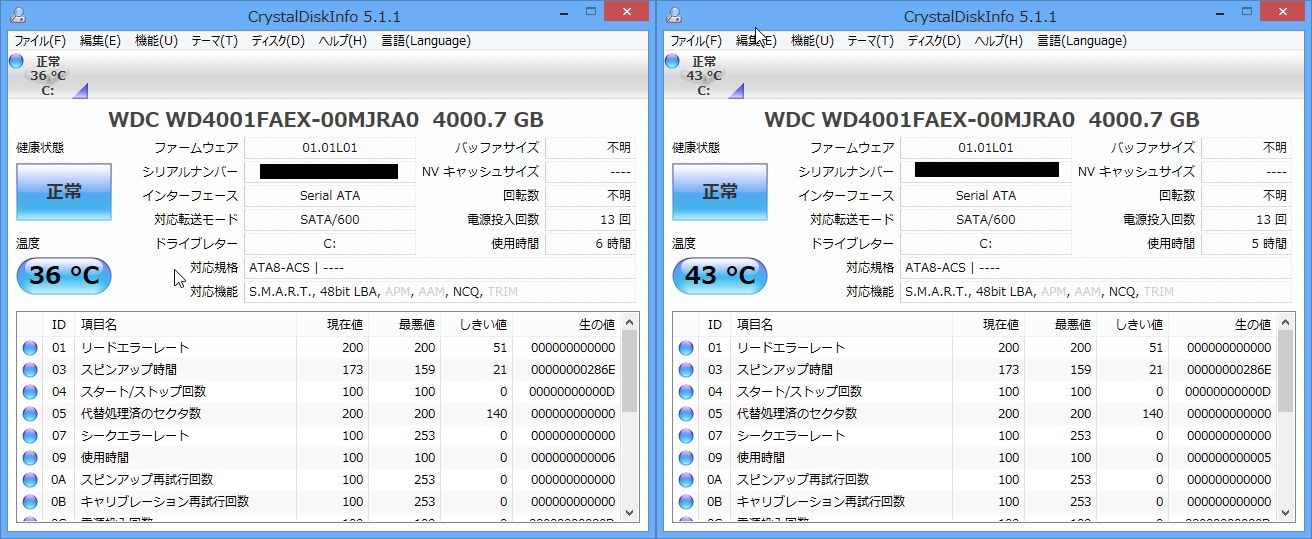Click raw value 000000000005 in right window

[1228, 458]
